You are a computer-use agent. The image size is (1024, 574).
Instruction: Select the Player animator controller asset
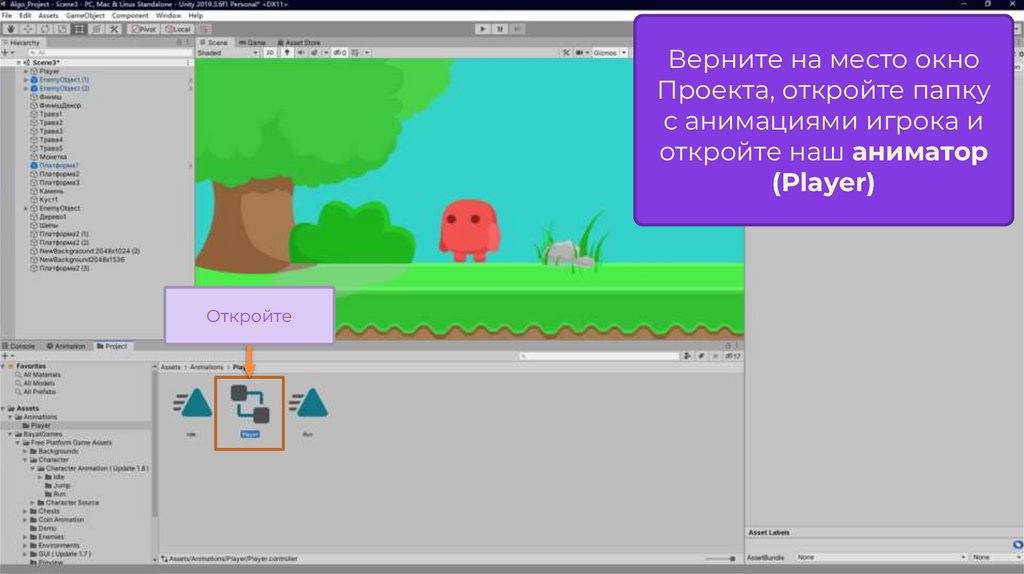(249, 411)
